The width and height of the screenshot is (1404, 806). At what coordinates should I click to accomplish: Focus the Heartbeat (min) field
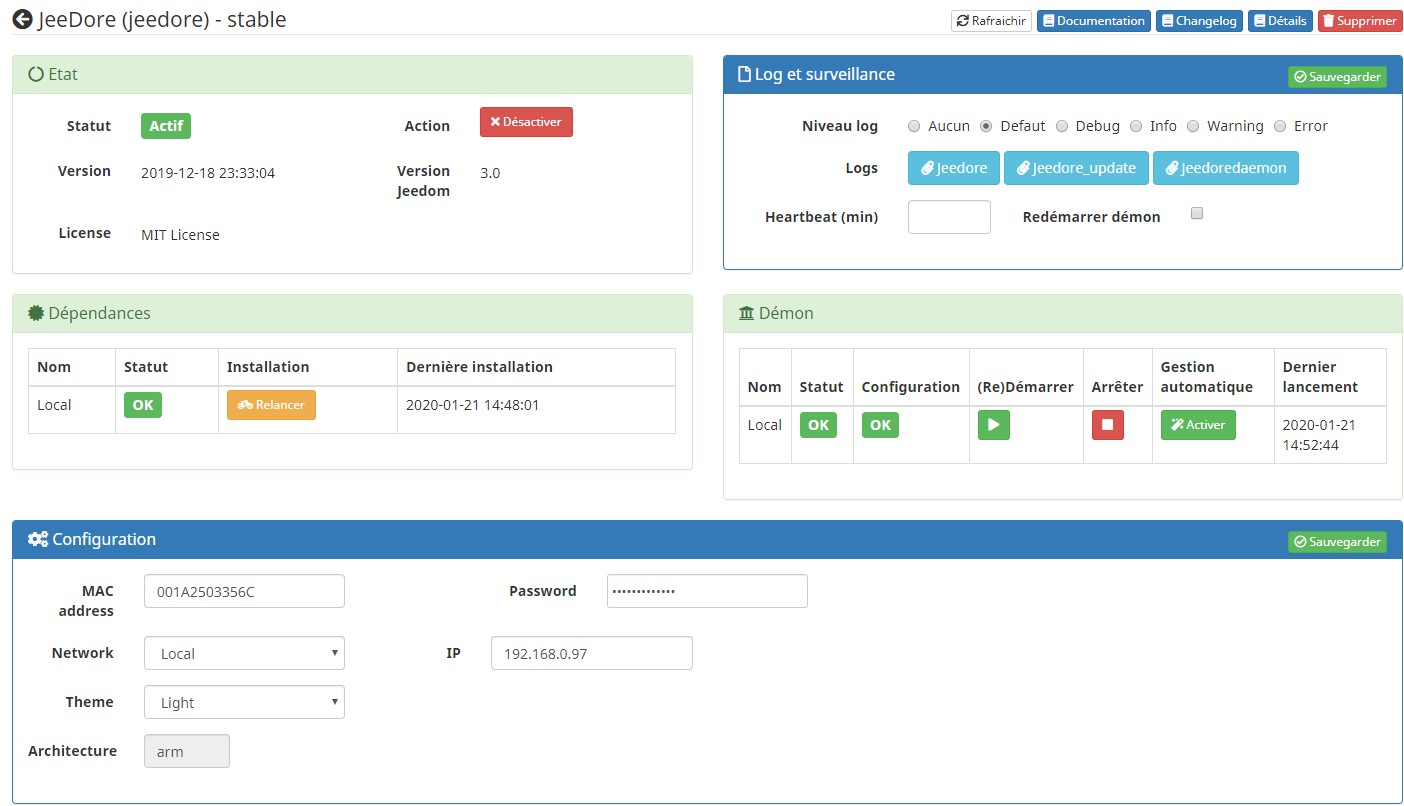click(949, 217)
